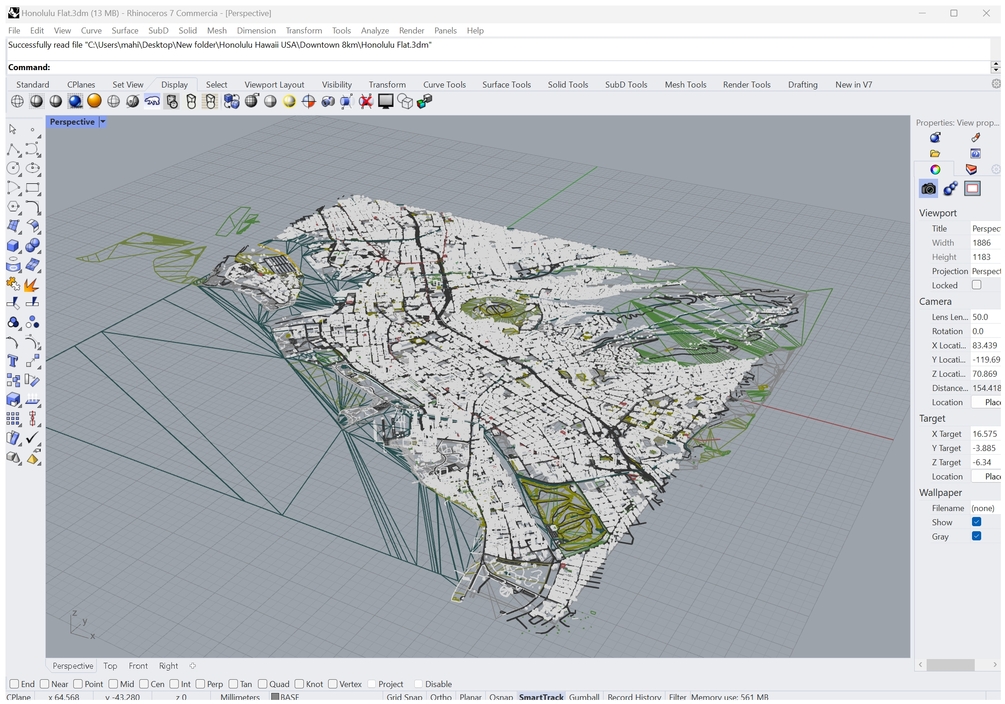Select the Boolean union spheres tool

point(33,246)
